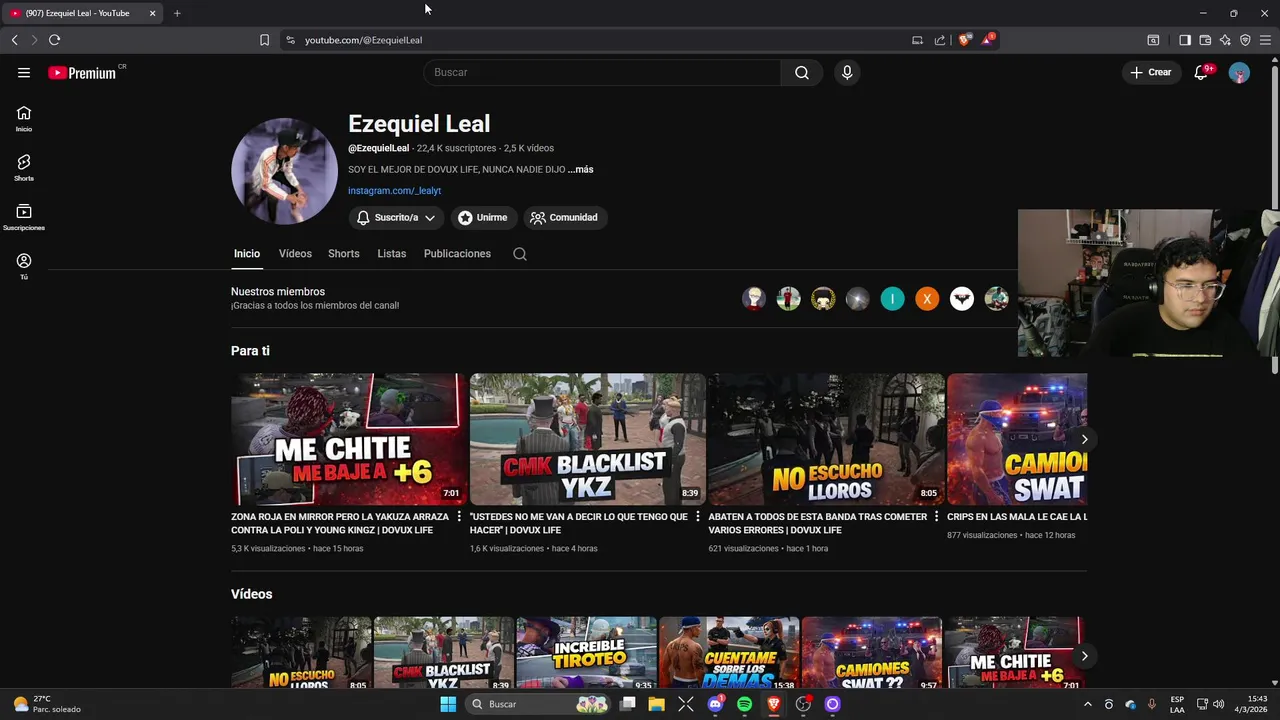Image resolution: width=1280 pixels, height=720 pixels.
Task: Open options for Ustedes No Me Van video
Action: pyautogui.click(x=698, y=517)
